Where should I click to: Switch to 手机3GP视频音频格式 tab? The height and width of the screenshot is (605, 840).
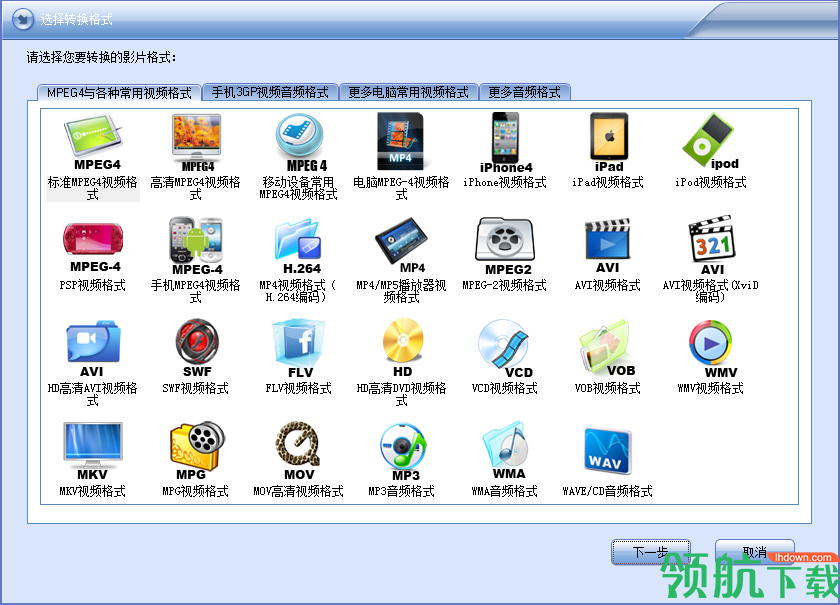pyautogui.click(x=270, y=92)
